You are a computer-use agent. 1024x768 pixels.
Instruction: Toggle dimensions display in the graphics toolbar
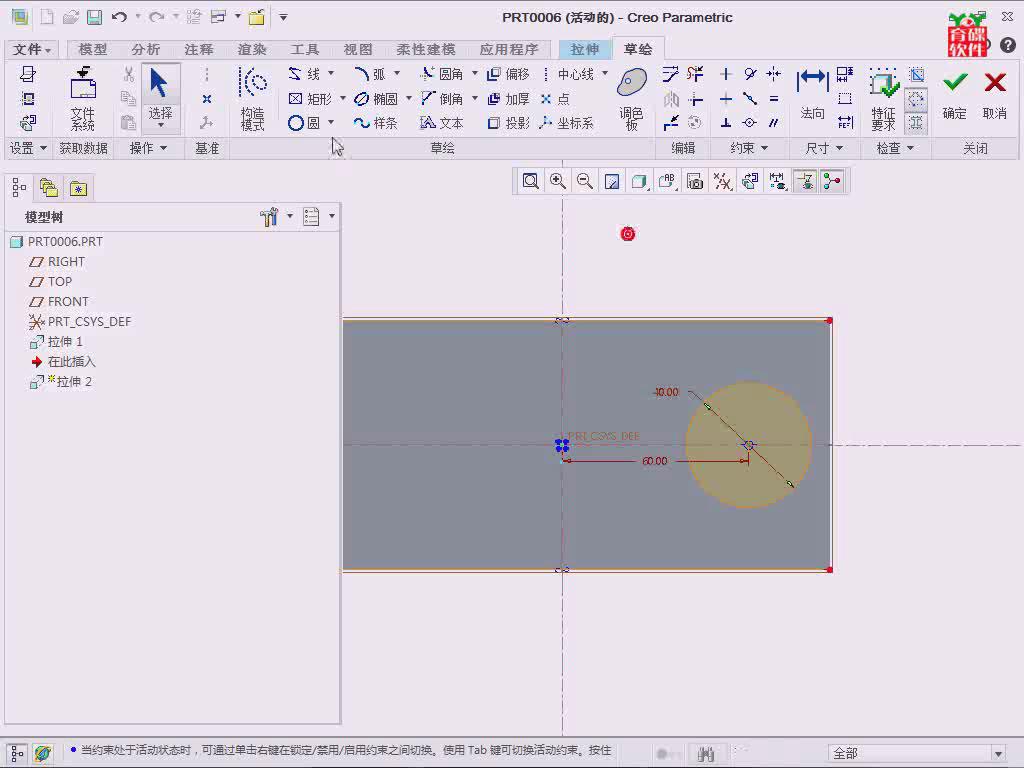point(777,181)
